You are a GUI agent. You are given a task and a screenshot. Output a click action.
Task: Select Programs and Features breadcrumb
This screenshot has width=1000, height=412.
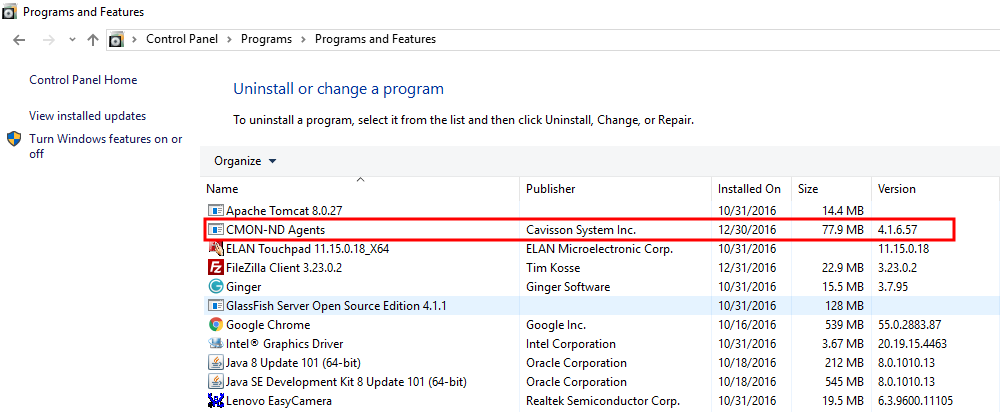pos(375,39)
